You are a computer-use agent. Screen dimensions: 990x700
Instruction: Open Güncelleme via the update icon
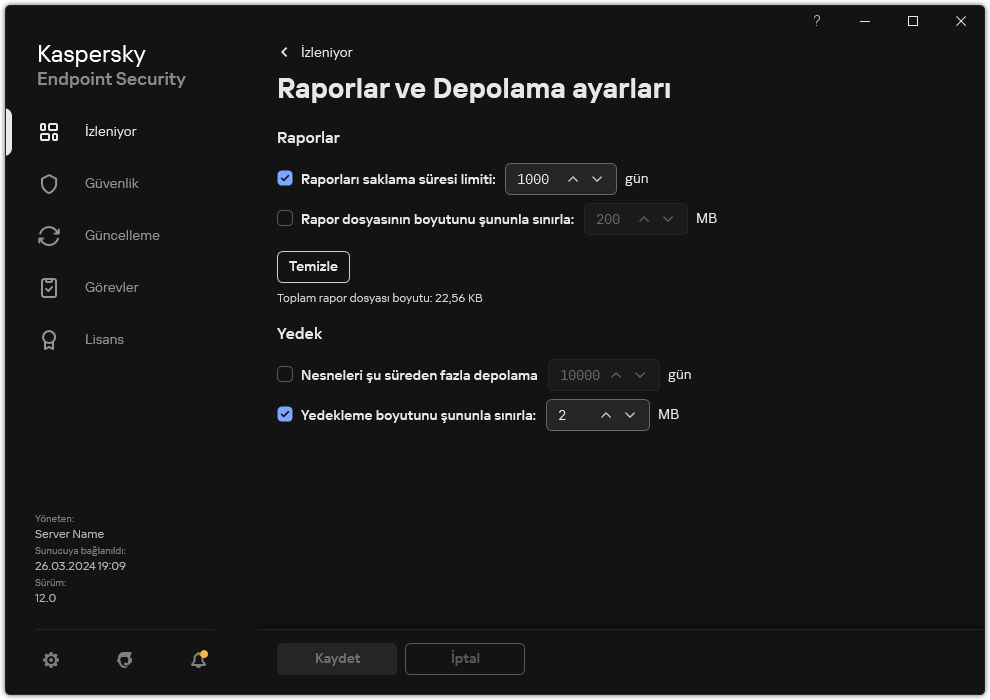[x=48, y=235]
